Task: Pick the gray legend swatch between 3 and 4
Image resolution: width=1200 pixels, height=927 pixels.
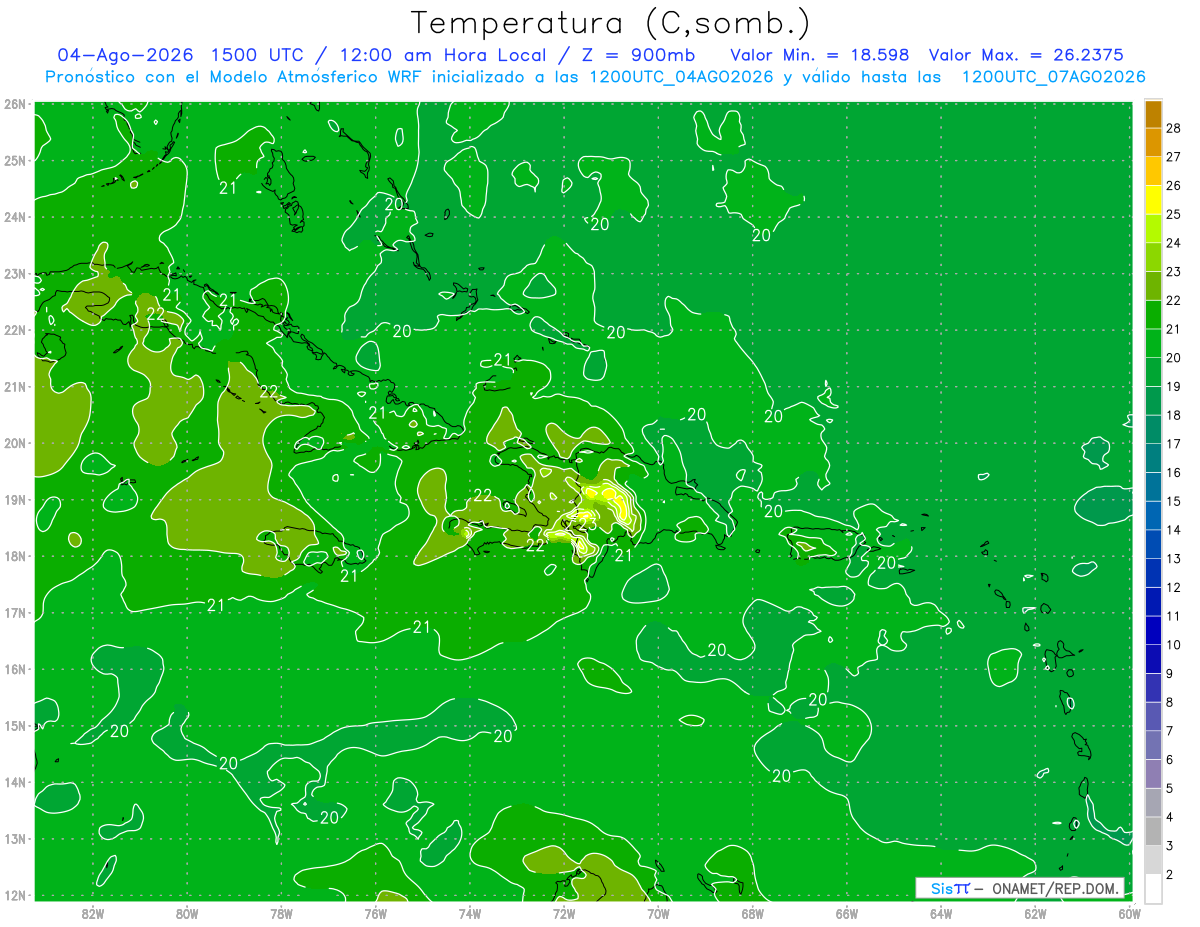Action: pos(1153,831)
